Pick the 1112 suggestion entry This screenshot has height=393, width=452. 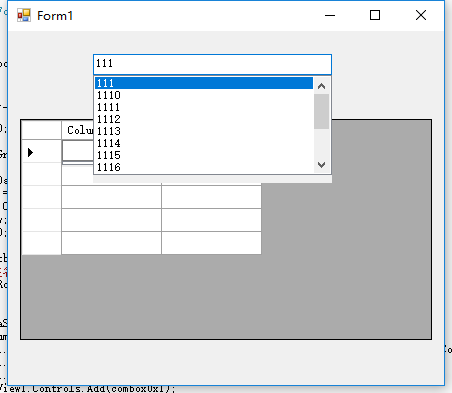coord(204,119)
